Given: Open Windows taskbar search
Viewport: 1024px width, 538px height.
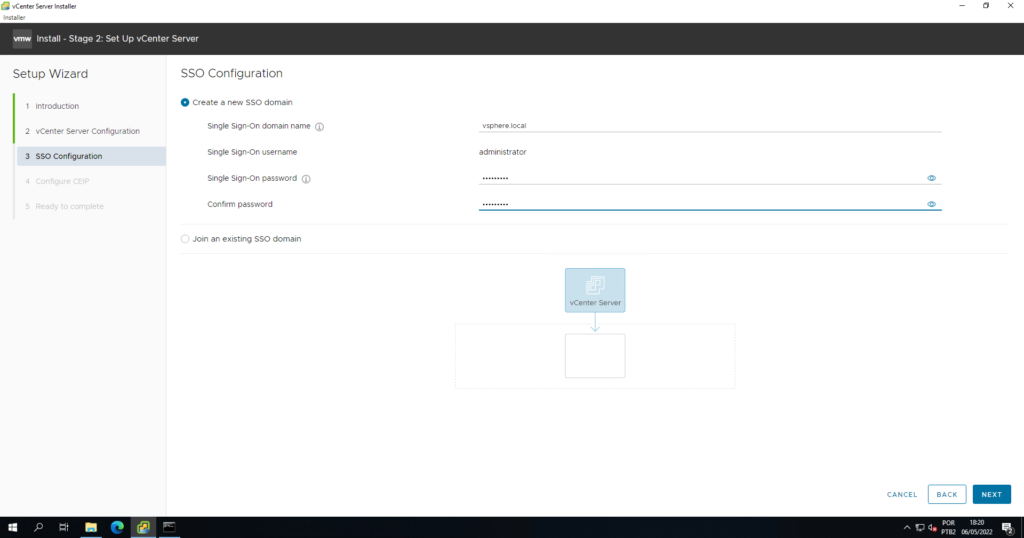Looking at the screenshot, I should [38, 527].
